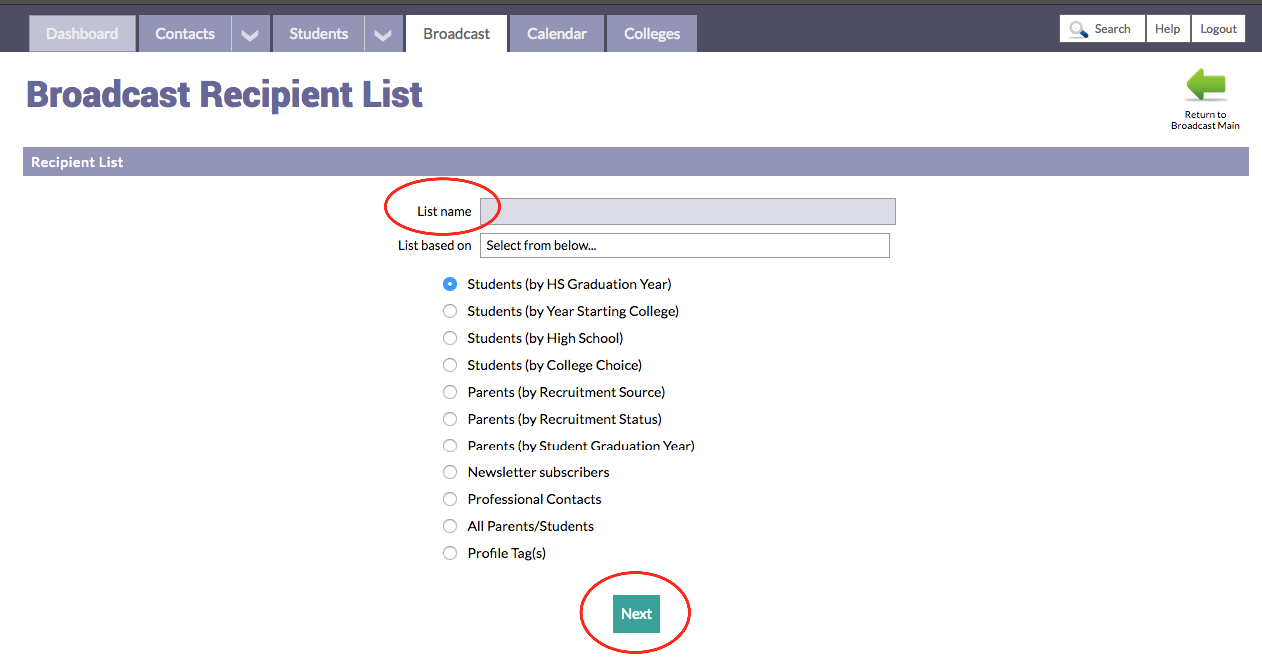Switch to the Students tab
The image size is (1262, 666).
click(319, 34)
